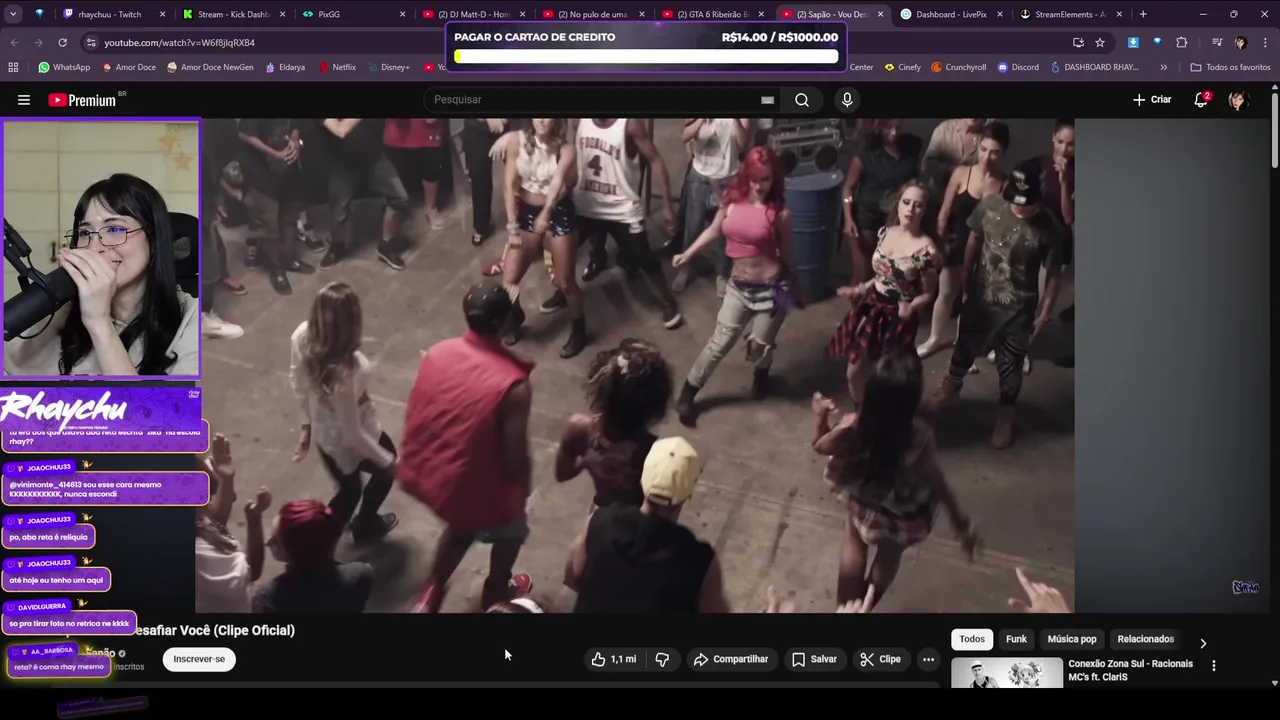Viewport: 1280px width, 720px height.
Task: Open the YouTube guide hamburger menu
Action: [x=24, y=100]
